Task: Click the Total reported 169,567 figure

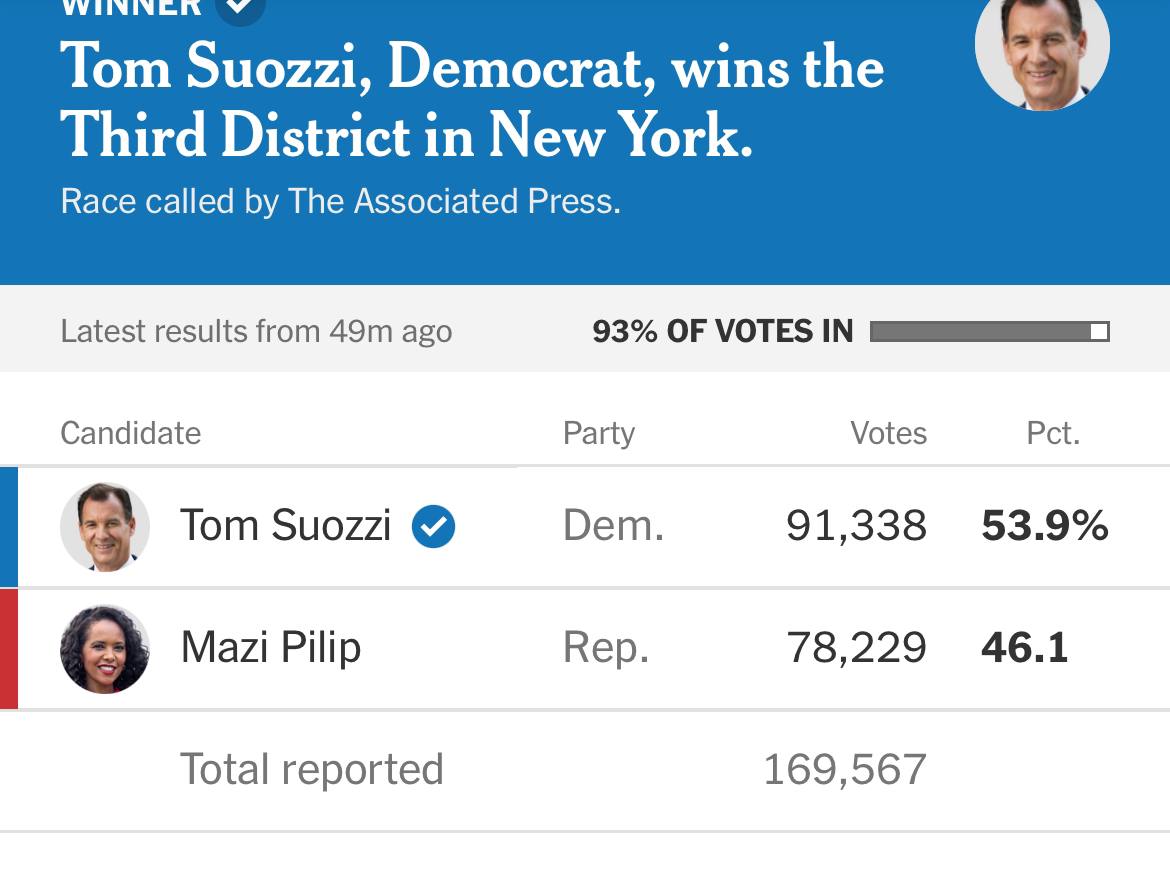Action: [844, 770]
